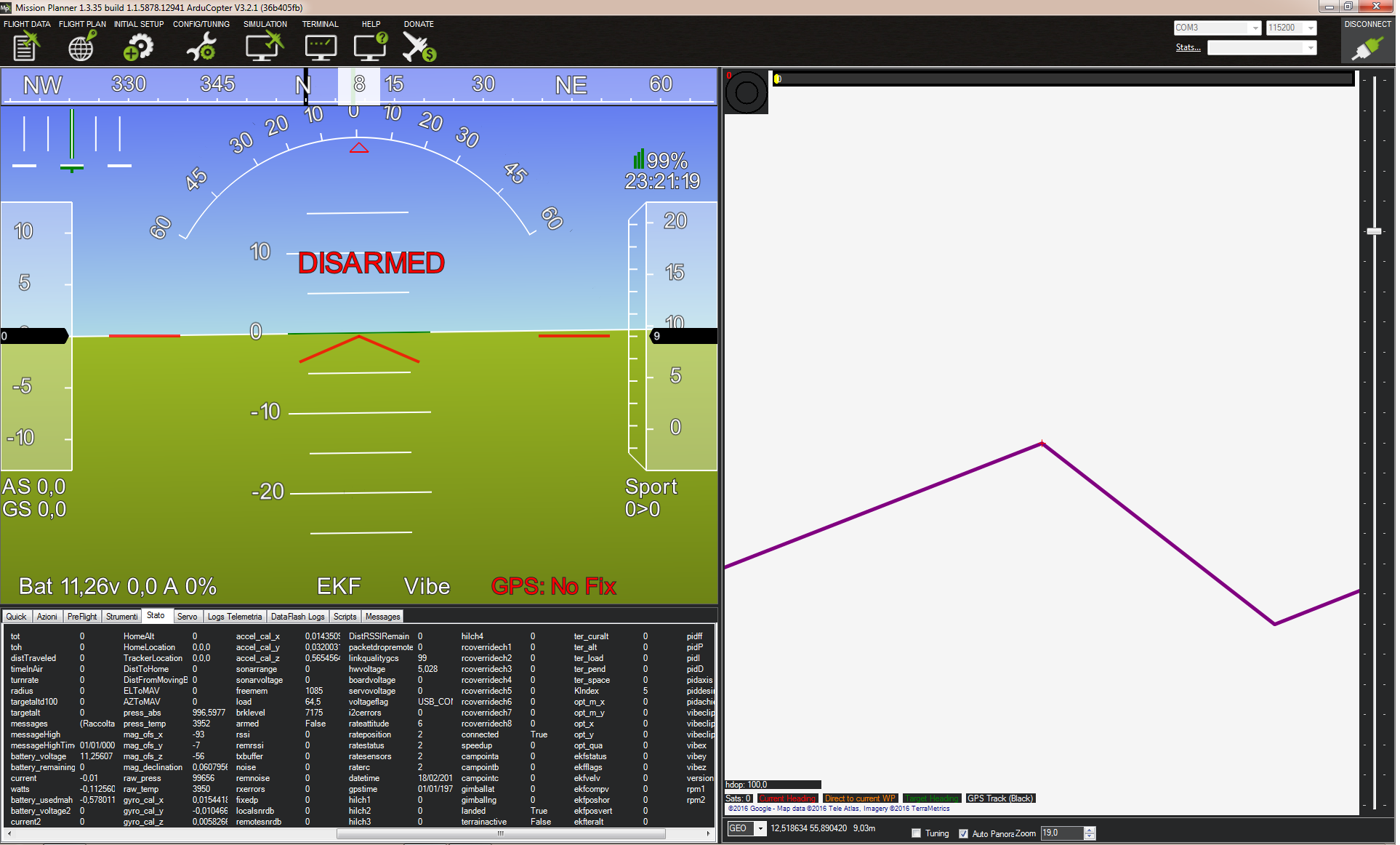Viewport: 1400px width, 845px height.
Task: Click the Sport flight mode text
Action: click(x=651, y=486)
